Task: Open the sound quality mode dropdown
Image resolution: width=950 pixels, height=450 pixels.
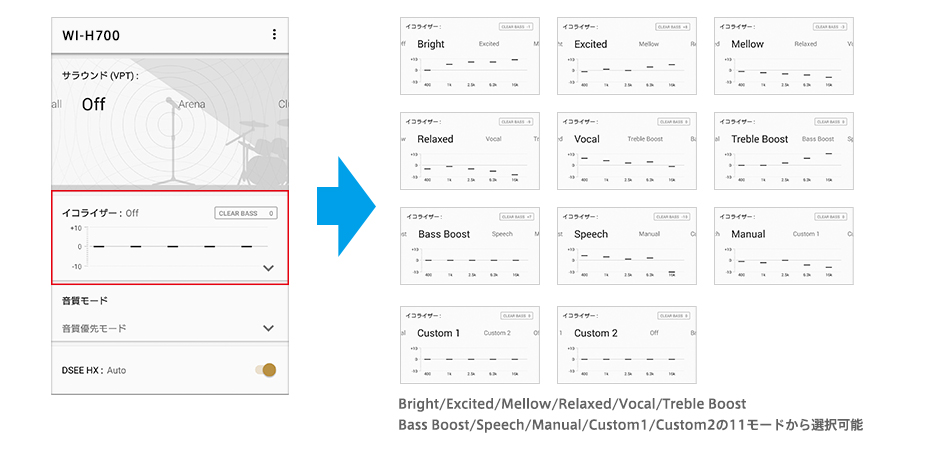Action: click(x=268, y=328)
